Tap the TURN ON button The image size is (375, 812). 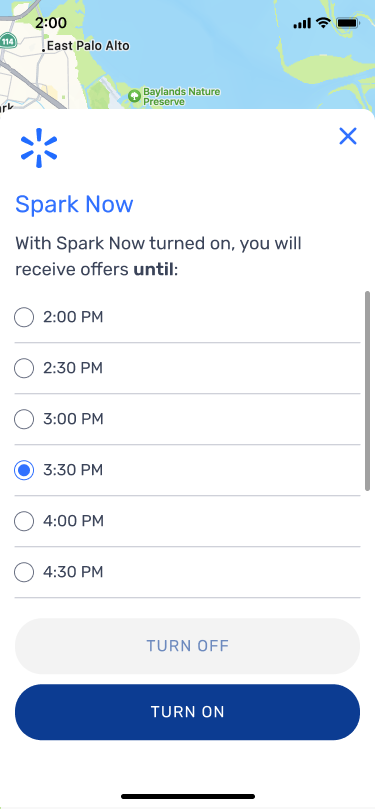(x=187, y=712)
